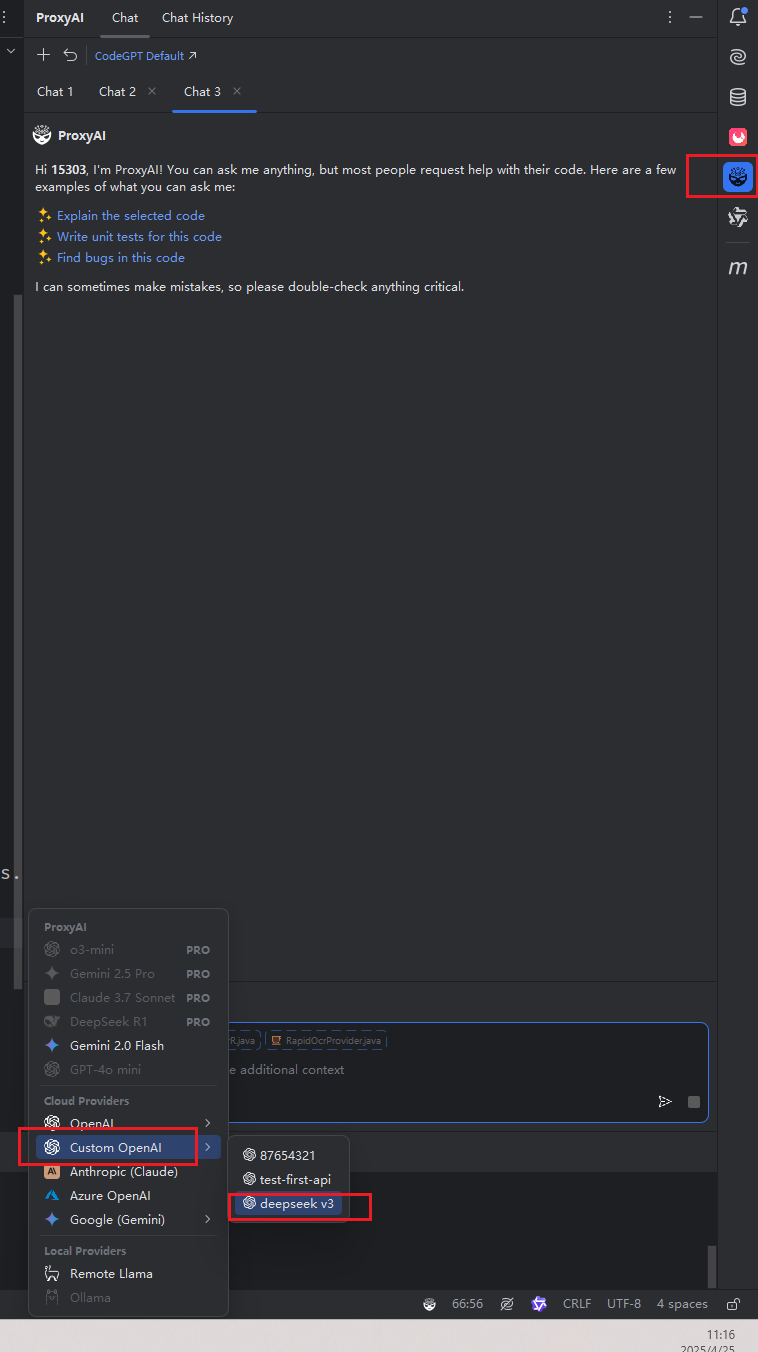This screenshot has width=758, height=1352.
Task: Choose GPT-4o mini model
Action: click(128, 1070)
